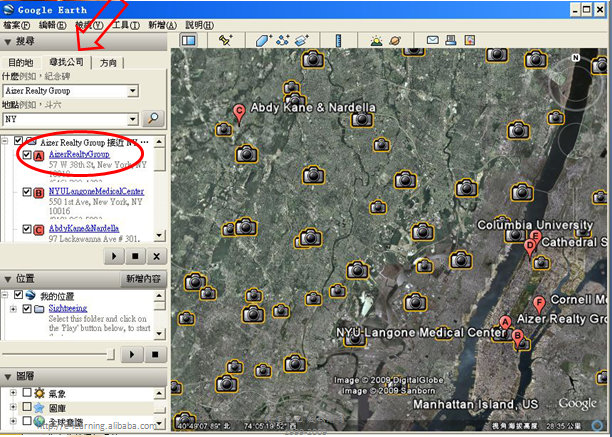Click red A icon in search results

(x=39, y=156)
